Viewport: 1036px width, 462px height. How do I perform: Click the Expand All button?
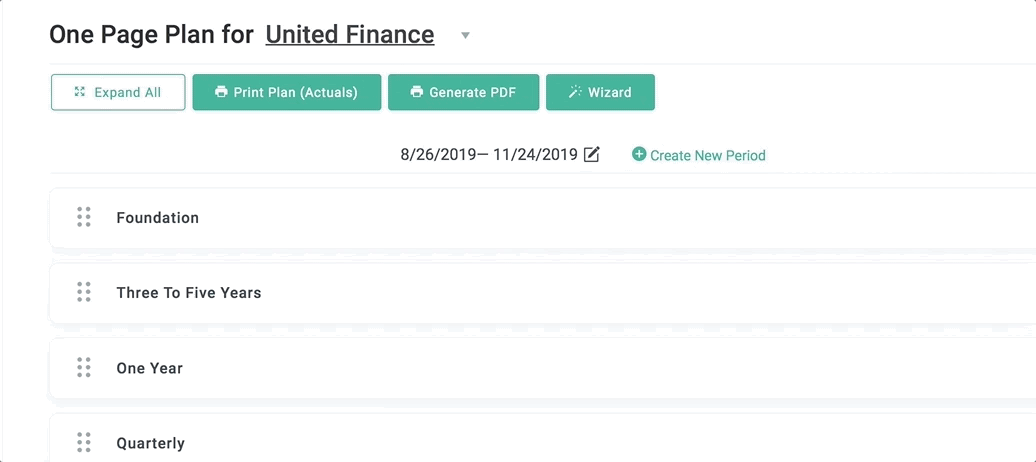(x=118, y=92)
